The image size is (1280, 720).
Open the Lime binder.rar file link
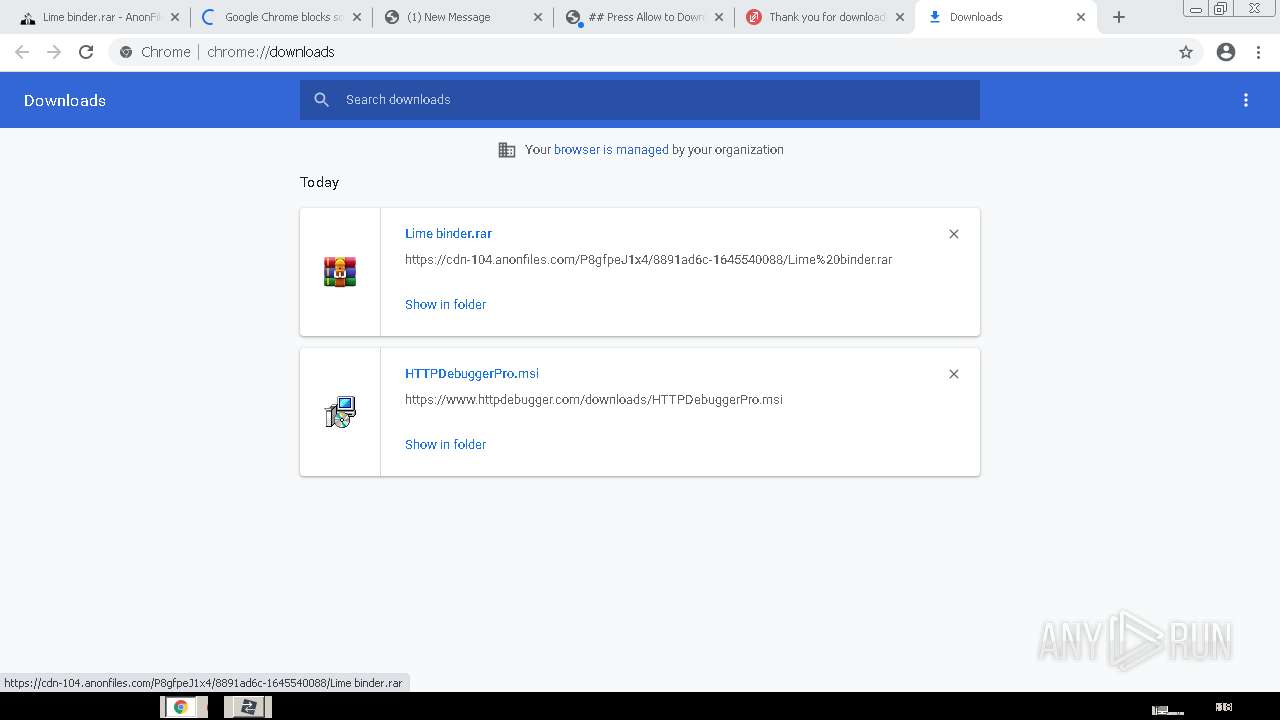[448, 234]
